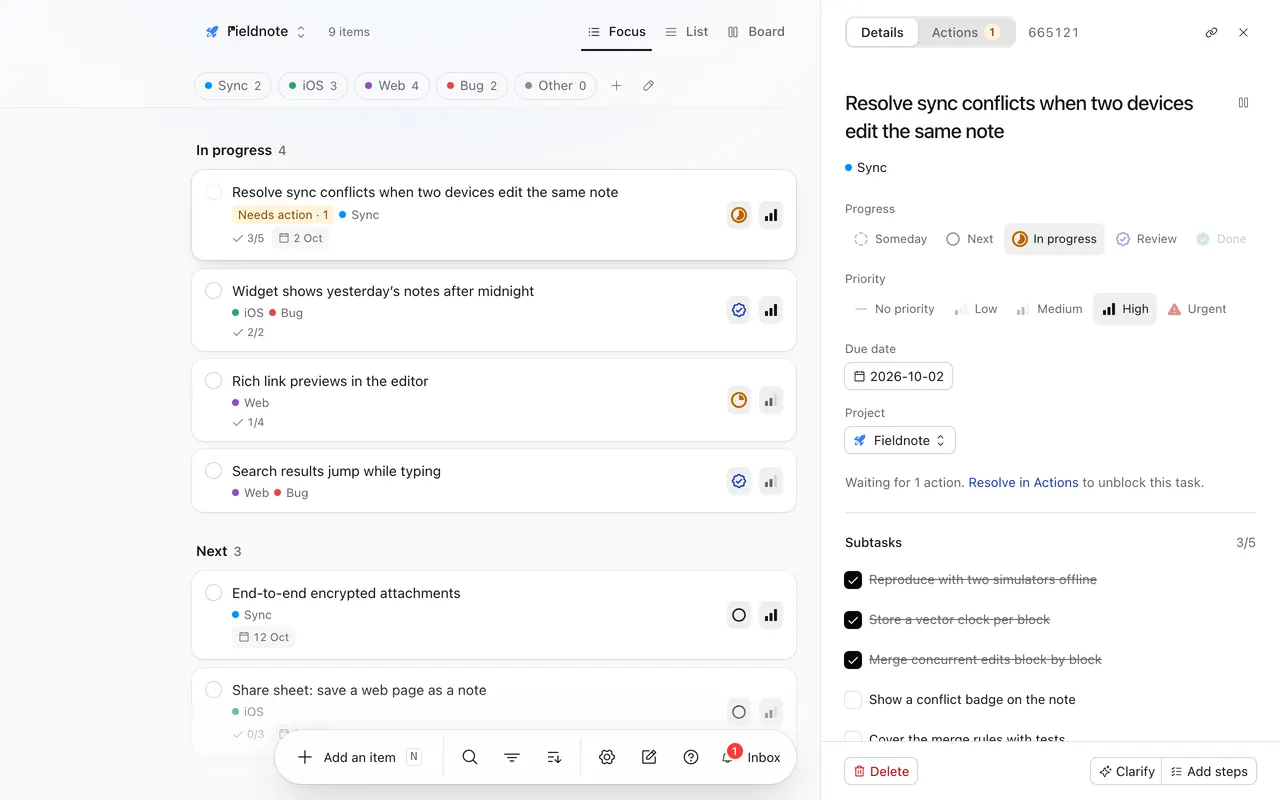Click status circle icon on Share sheet card
Screen dimensions: 1280x800
(739, 712)
